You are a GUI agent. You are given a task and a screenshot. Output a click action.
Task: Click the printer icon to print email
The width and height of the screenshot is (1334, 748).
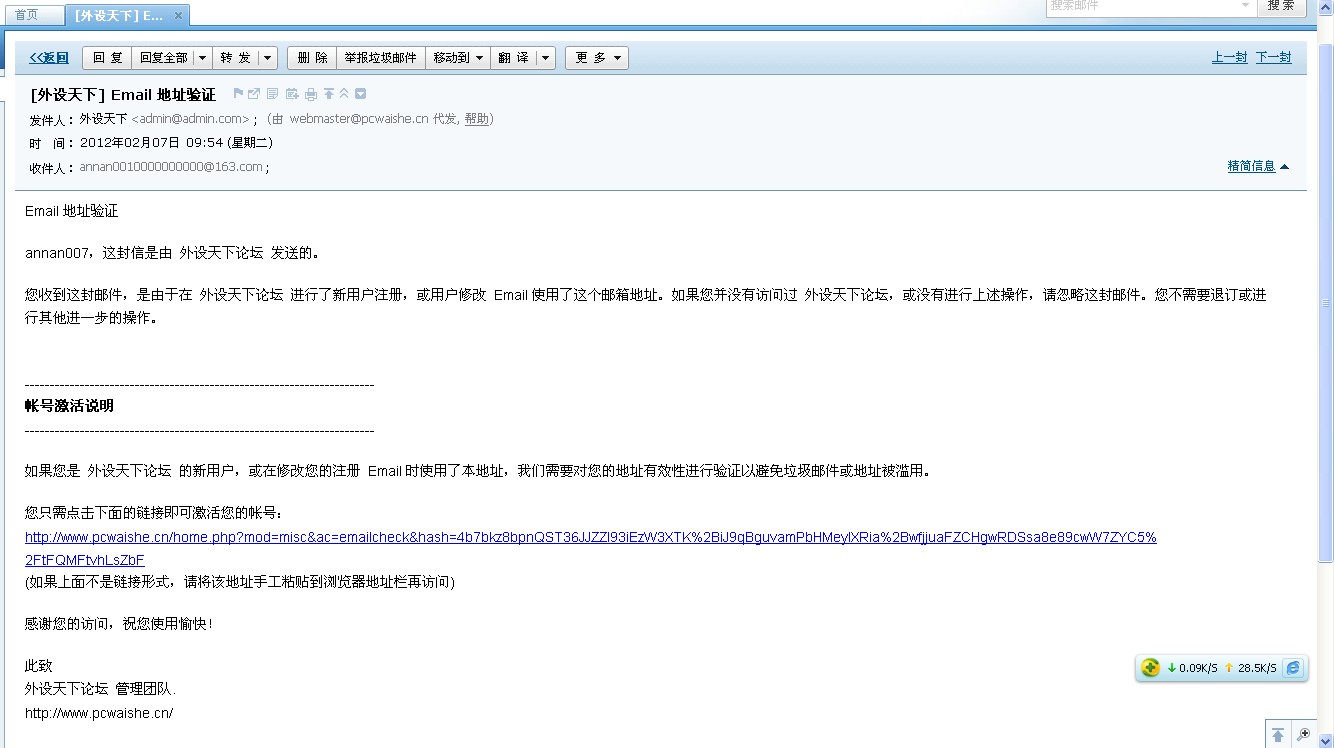[x=311, y=94]
